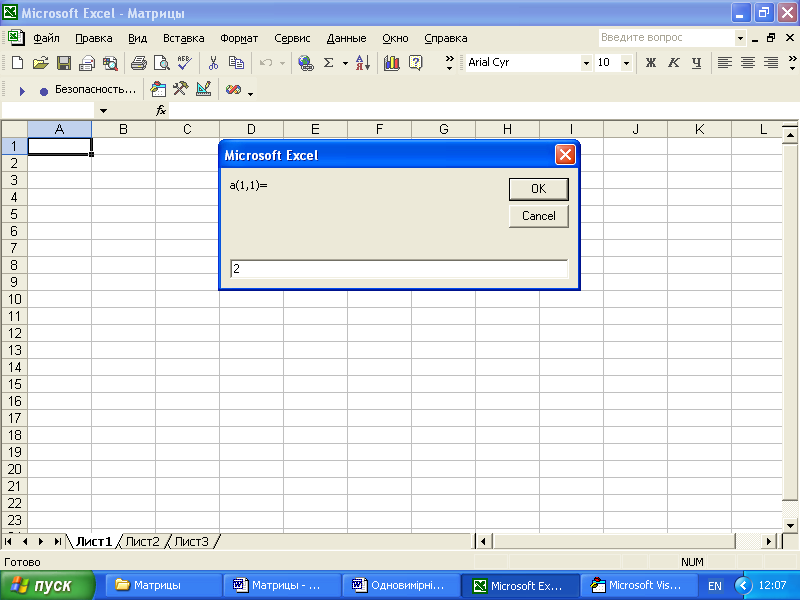The height and width of the screenshot is (600, 800).
Task: Send the workbook by e-mail
Action: tap(87, 63)
